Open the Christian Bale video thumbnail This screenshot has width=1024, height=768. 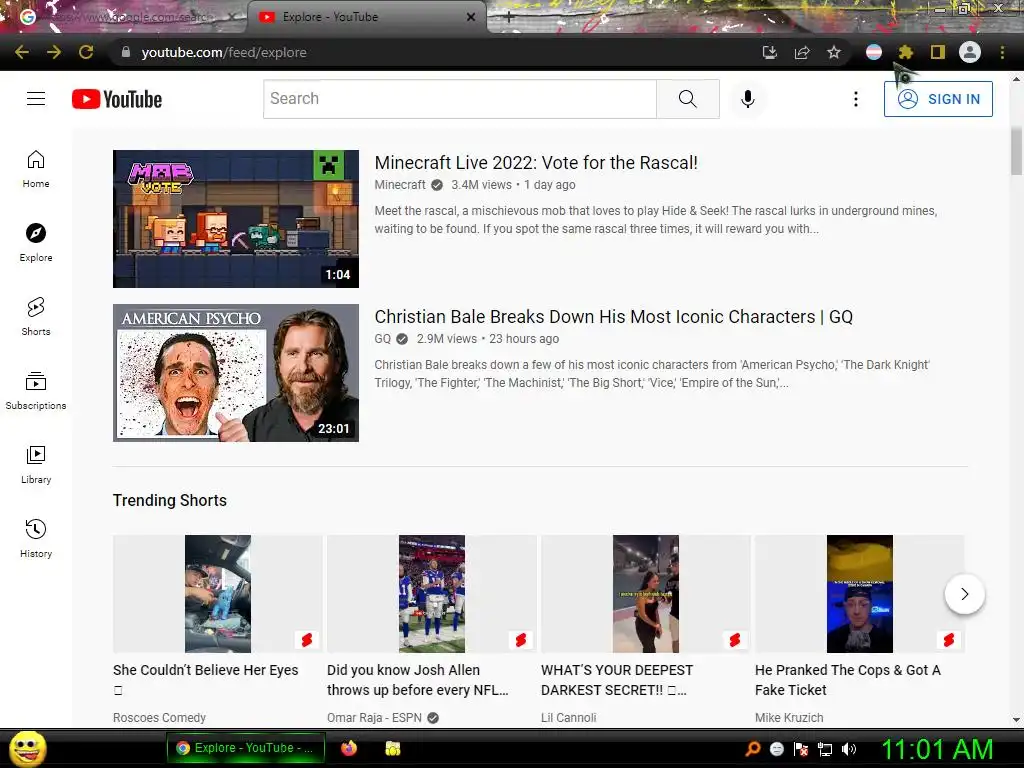tap(236, 373)
